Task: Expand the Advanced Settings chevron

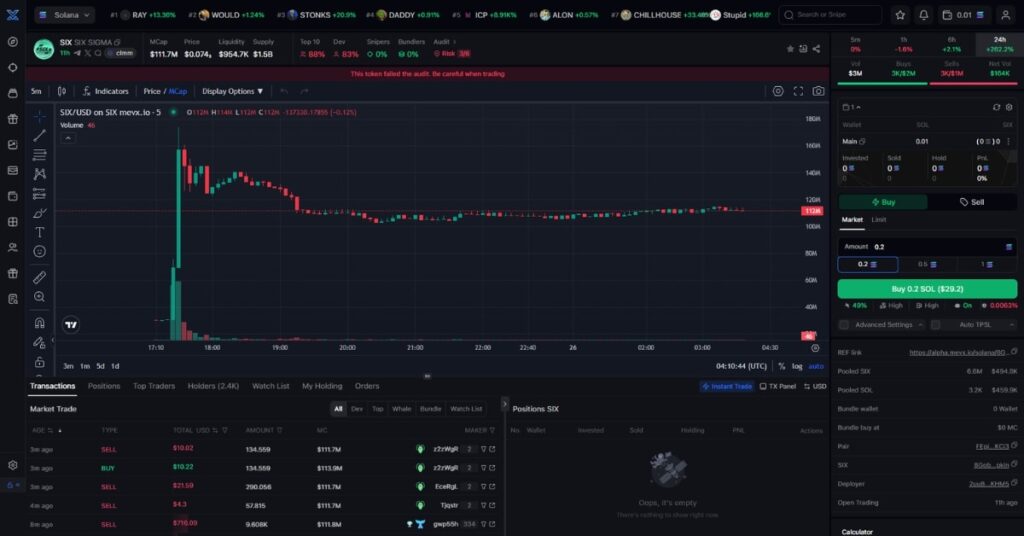Action: [920, 324]
